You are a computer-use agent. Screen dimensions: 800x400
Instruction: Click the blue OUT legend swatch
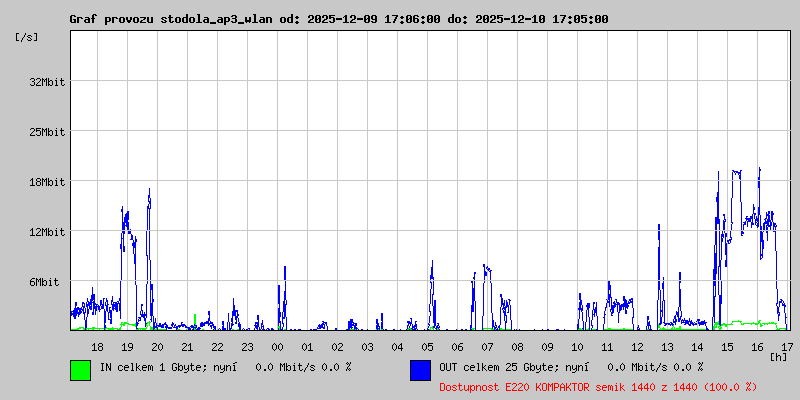pyautogui.click(x=420, y=369)
